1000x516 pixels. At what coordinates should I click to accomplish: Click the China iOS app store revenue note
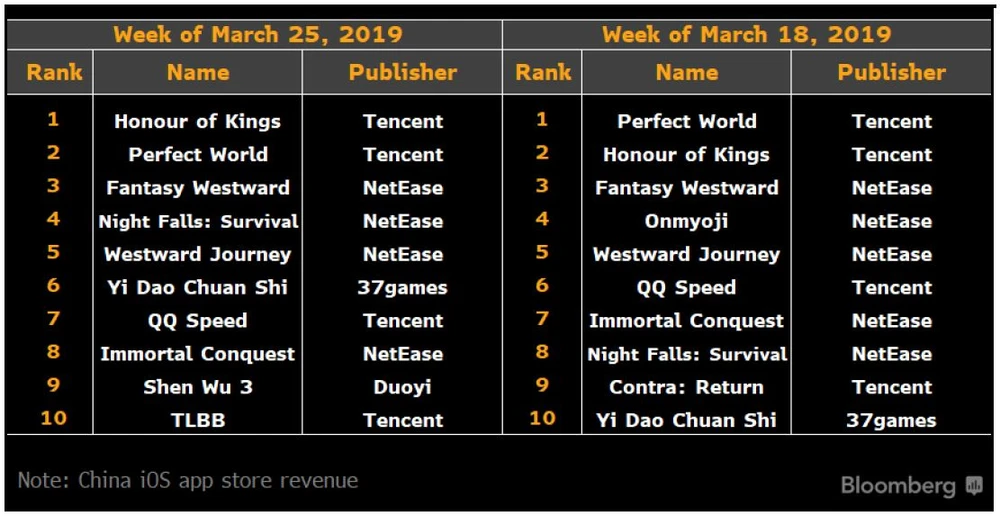[x=188, y=480]
